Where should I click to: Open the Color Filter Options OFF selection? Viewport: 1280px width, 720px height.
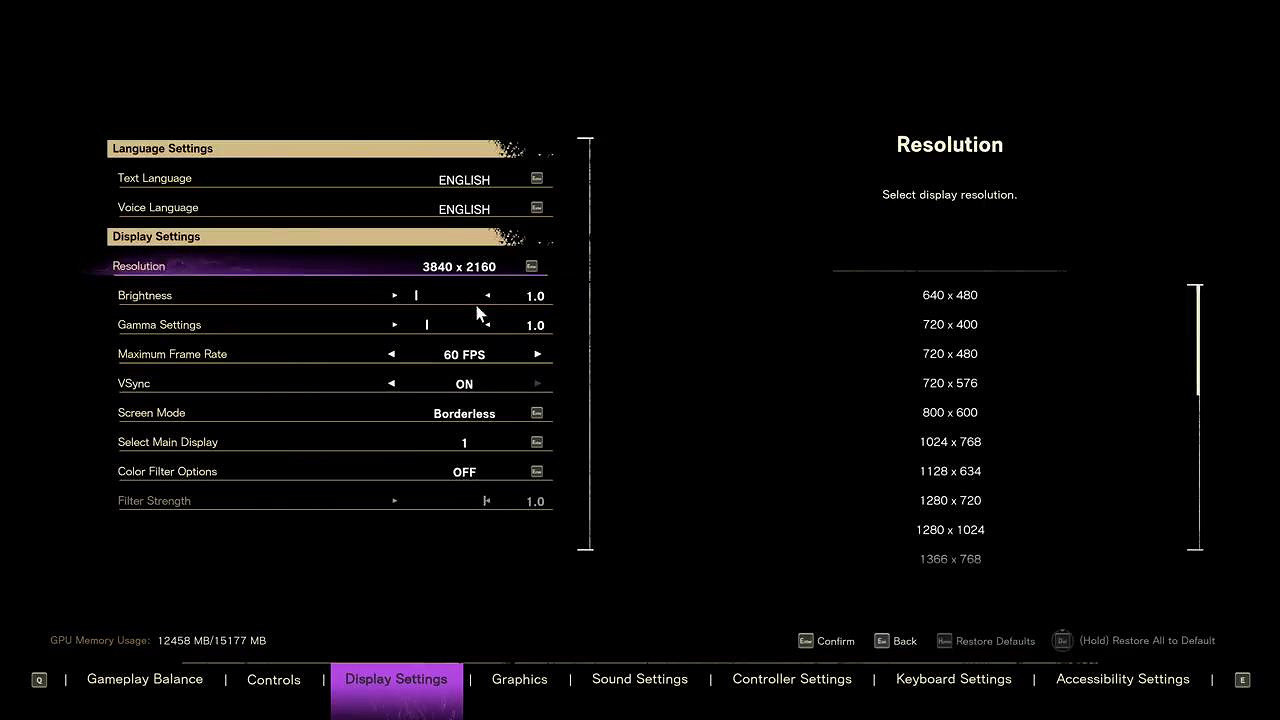(464, 472)
